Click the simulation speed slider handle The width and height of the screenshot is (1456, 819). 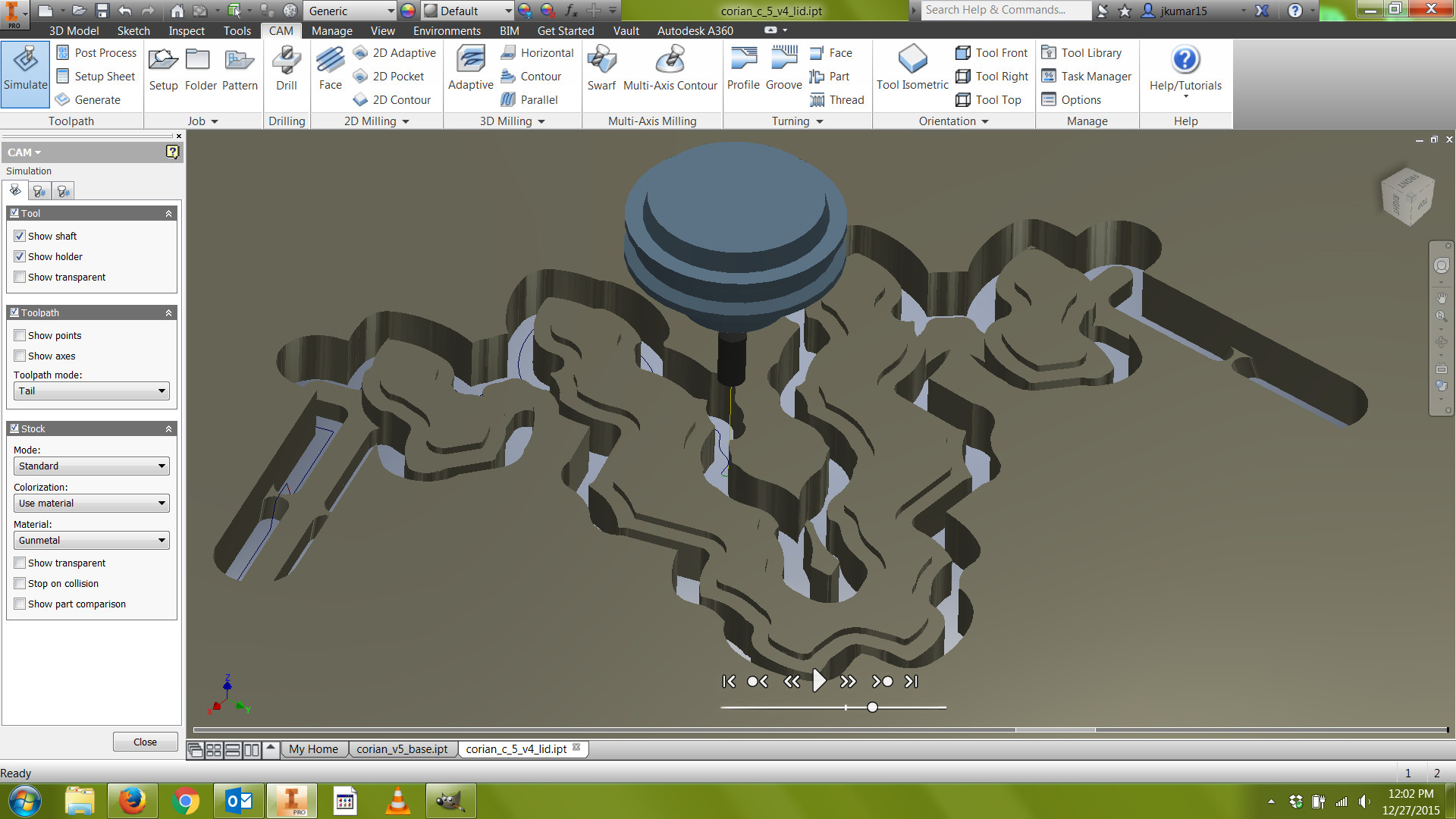[872, 707]
